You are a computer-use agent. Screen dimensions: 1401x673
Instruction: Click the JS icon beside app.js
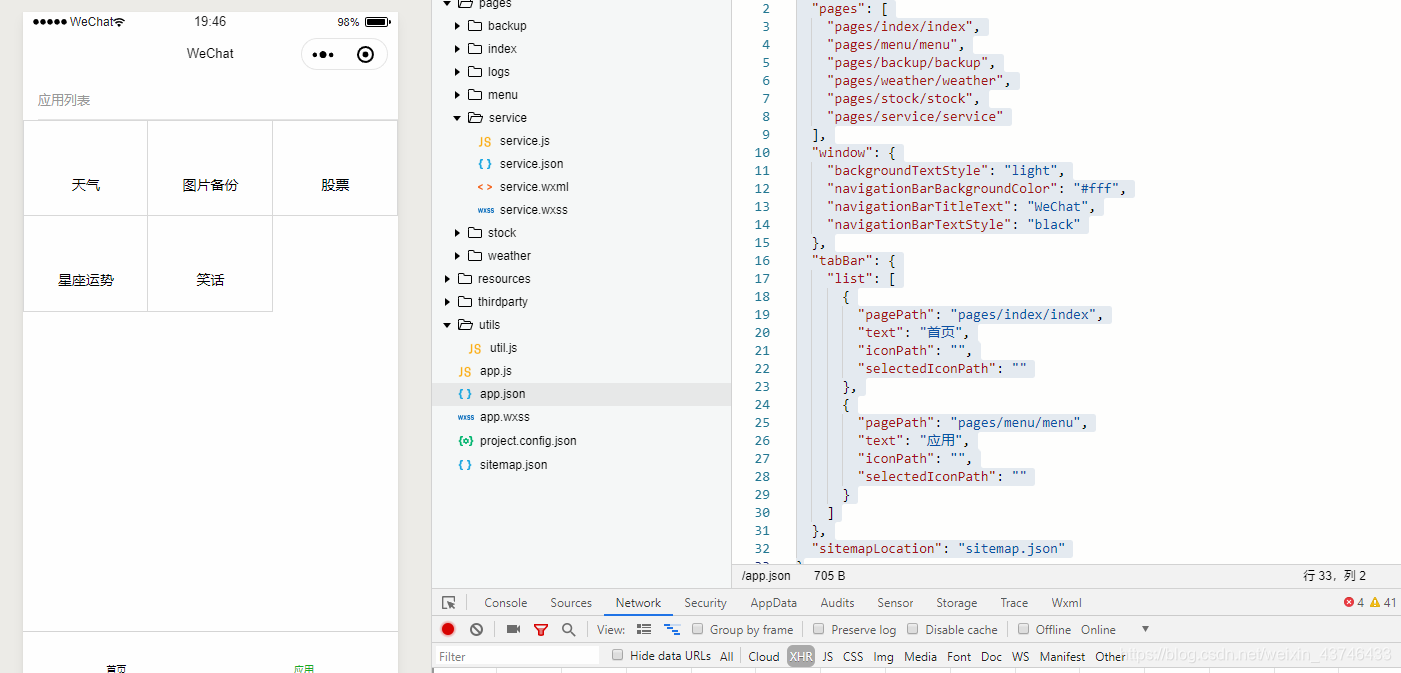pyautogui.click(x=465, y=371)
